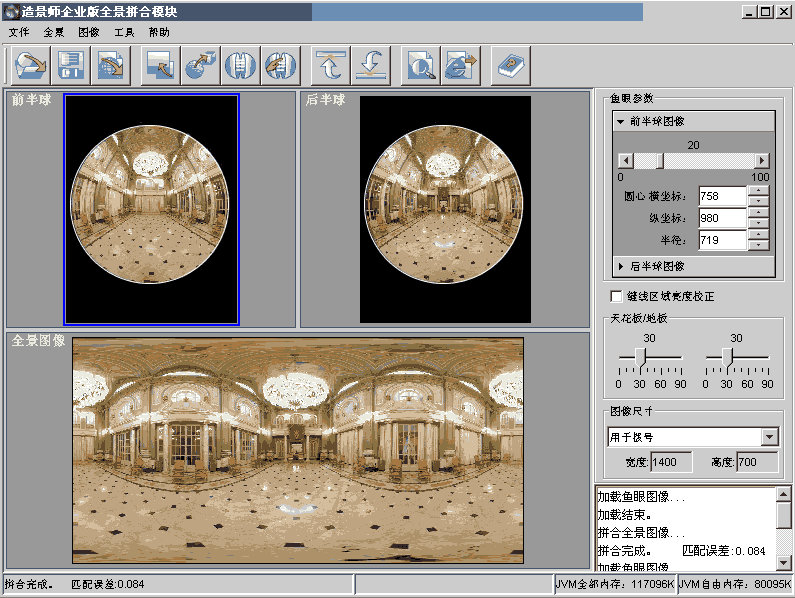The image size is (795, 598).
Task: Select the 后半球 fisheye image
Action: [x=445, y=209]
